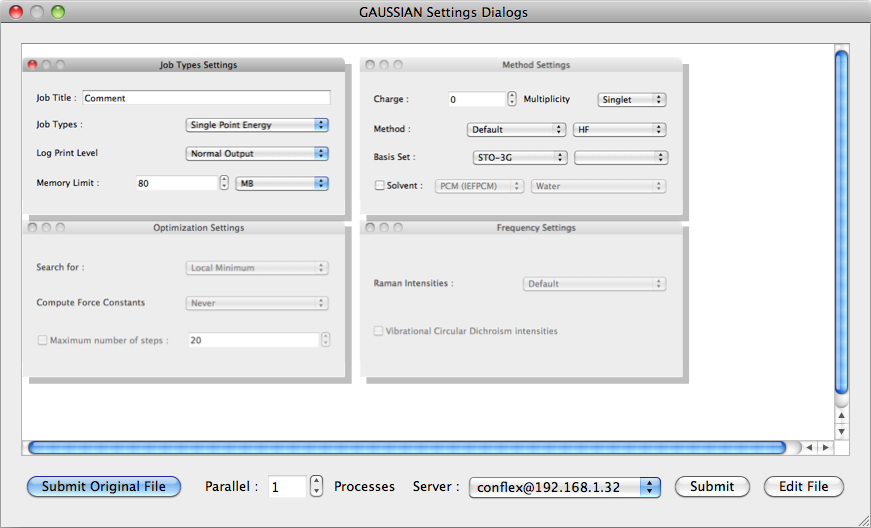Close the GAUSSIAN Settings Dialogs window
Image resolution: width=871 pixels, height=528 pixels.
point(16,12)
